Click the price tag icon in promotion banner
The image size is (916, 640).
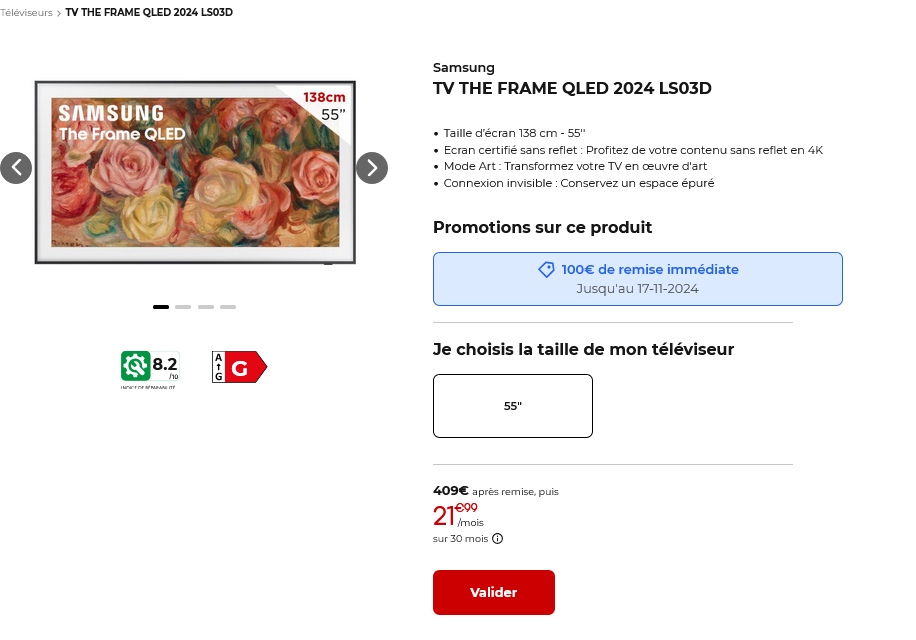[x=546, y=270]
